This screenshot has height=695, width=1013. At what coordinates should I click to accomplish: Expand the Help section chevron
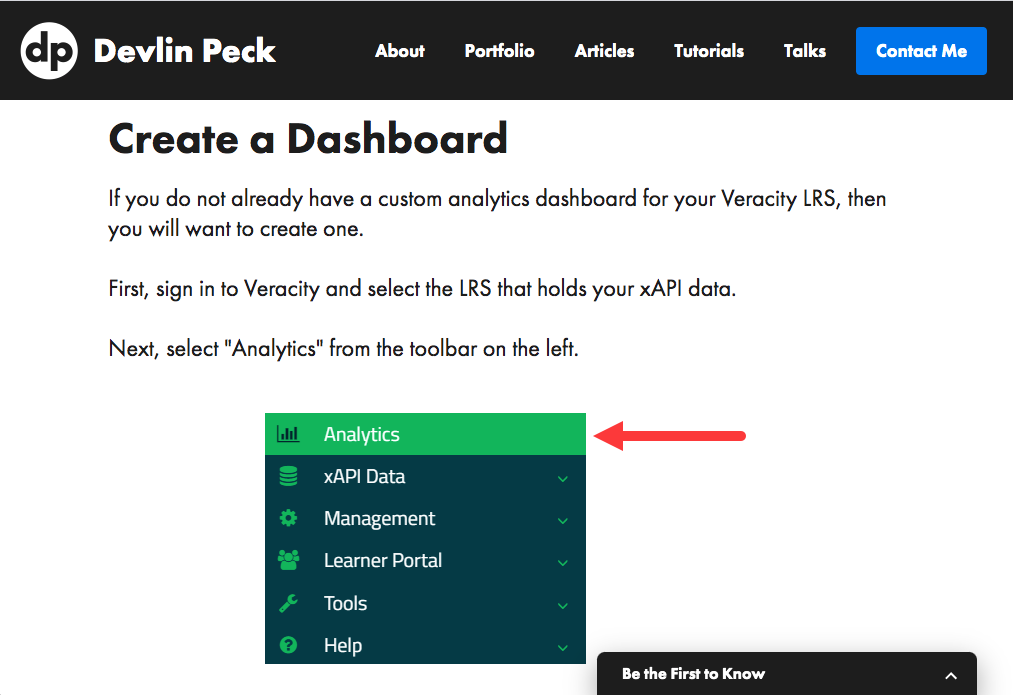coord(563,648)
